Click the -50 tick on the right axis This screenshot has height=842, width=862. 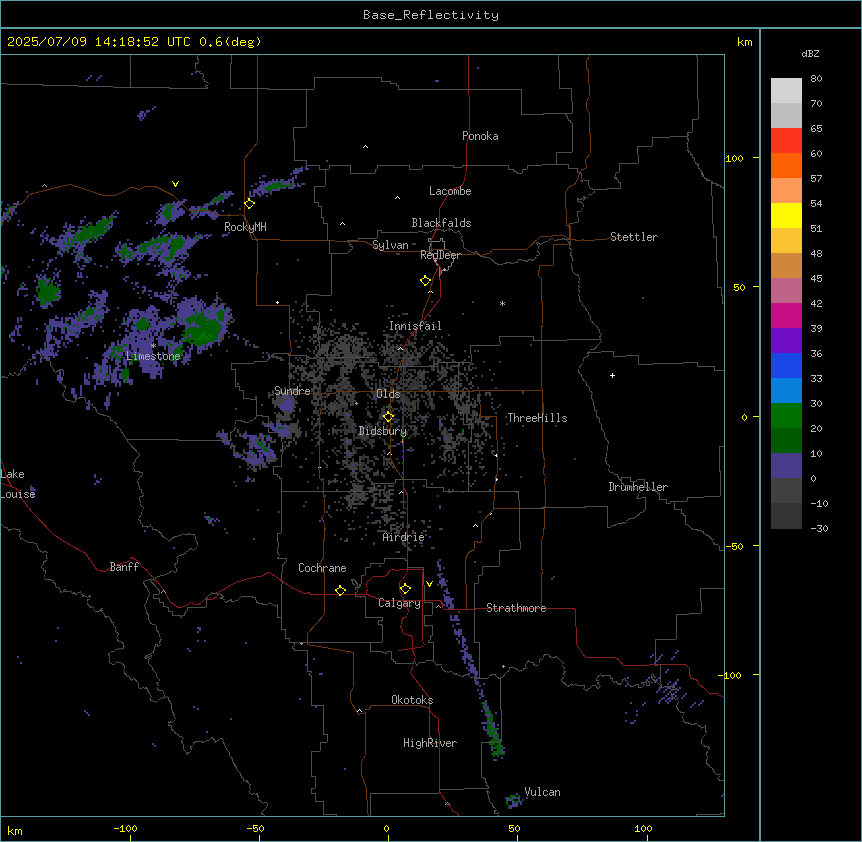pyautogui.click(x=735, y=546)
